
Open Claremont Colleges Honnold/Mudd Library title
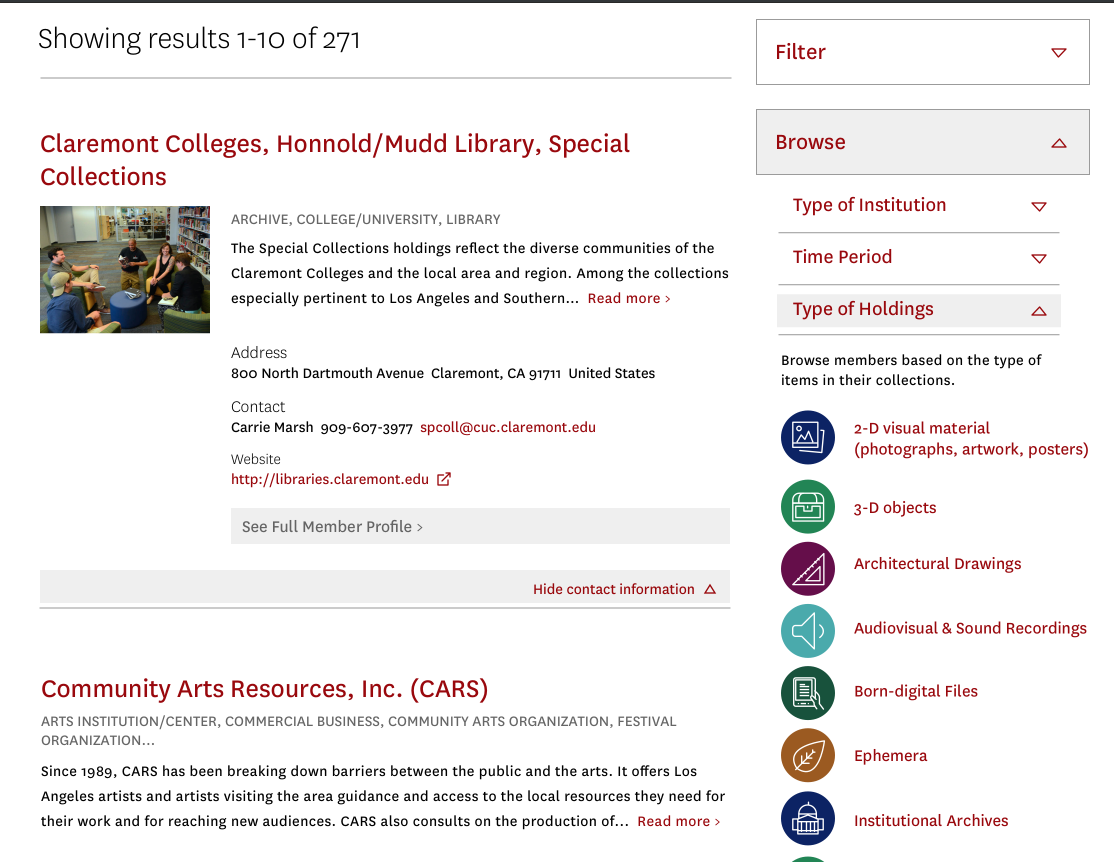[335, 160]
